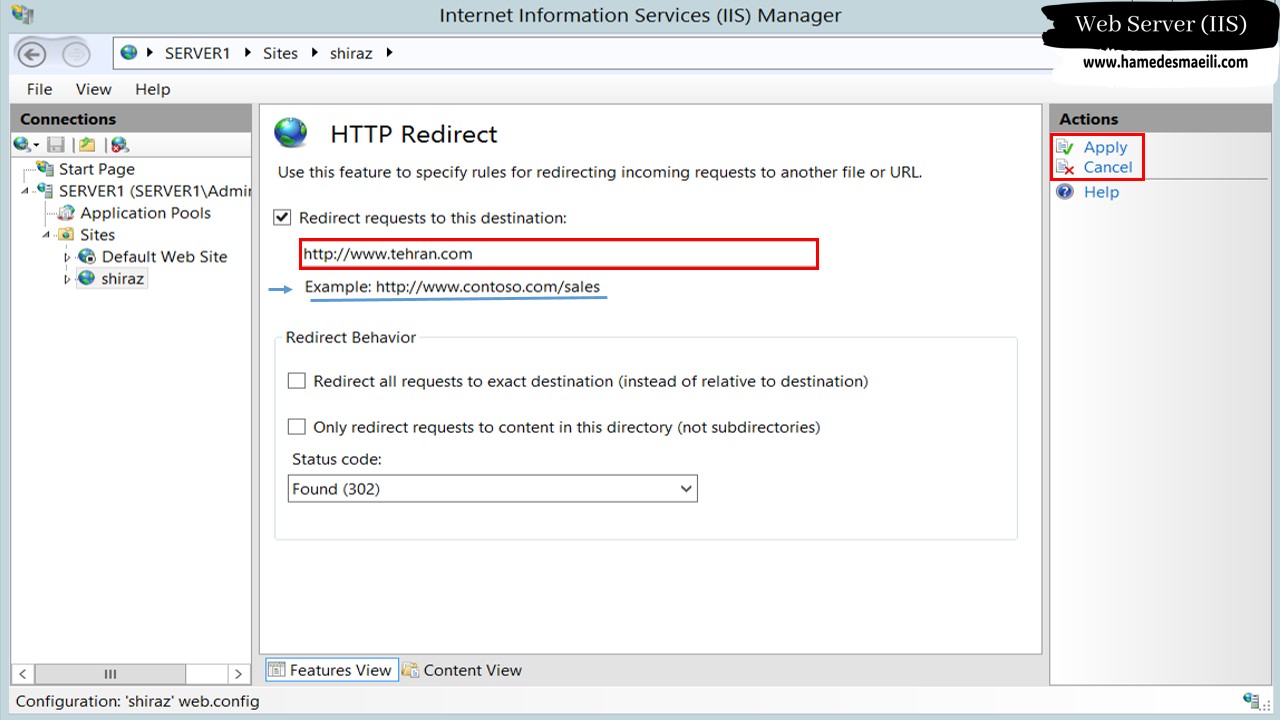
Task: Click the Default Web Site globe icon
Action: 87,256
